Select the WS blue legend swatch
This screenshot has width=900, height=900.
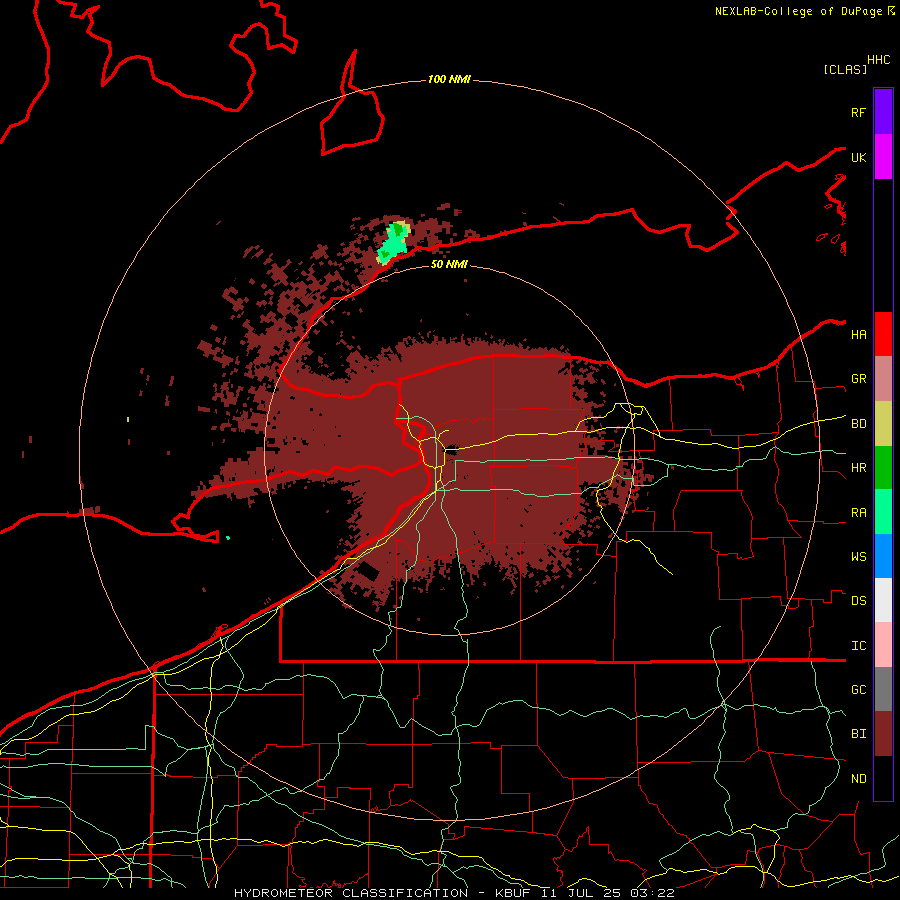point(883,556)
